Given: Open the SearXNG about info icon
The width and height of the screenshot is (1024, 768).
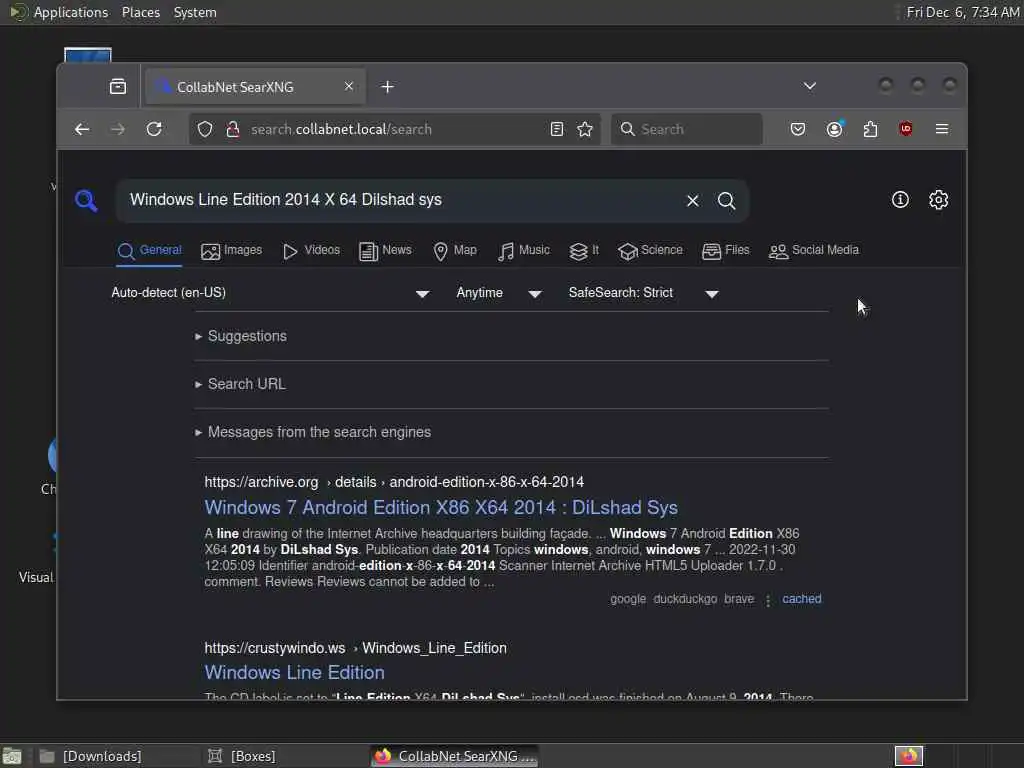Looking at the screenshot, I should (x=900, y=200).
